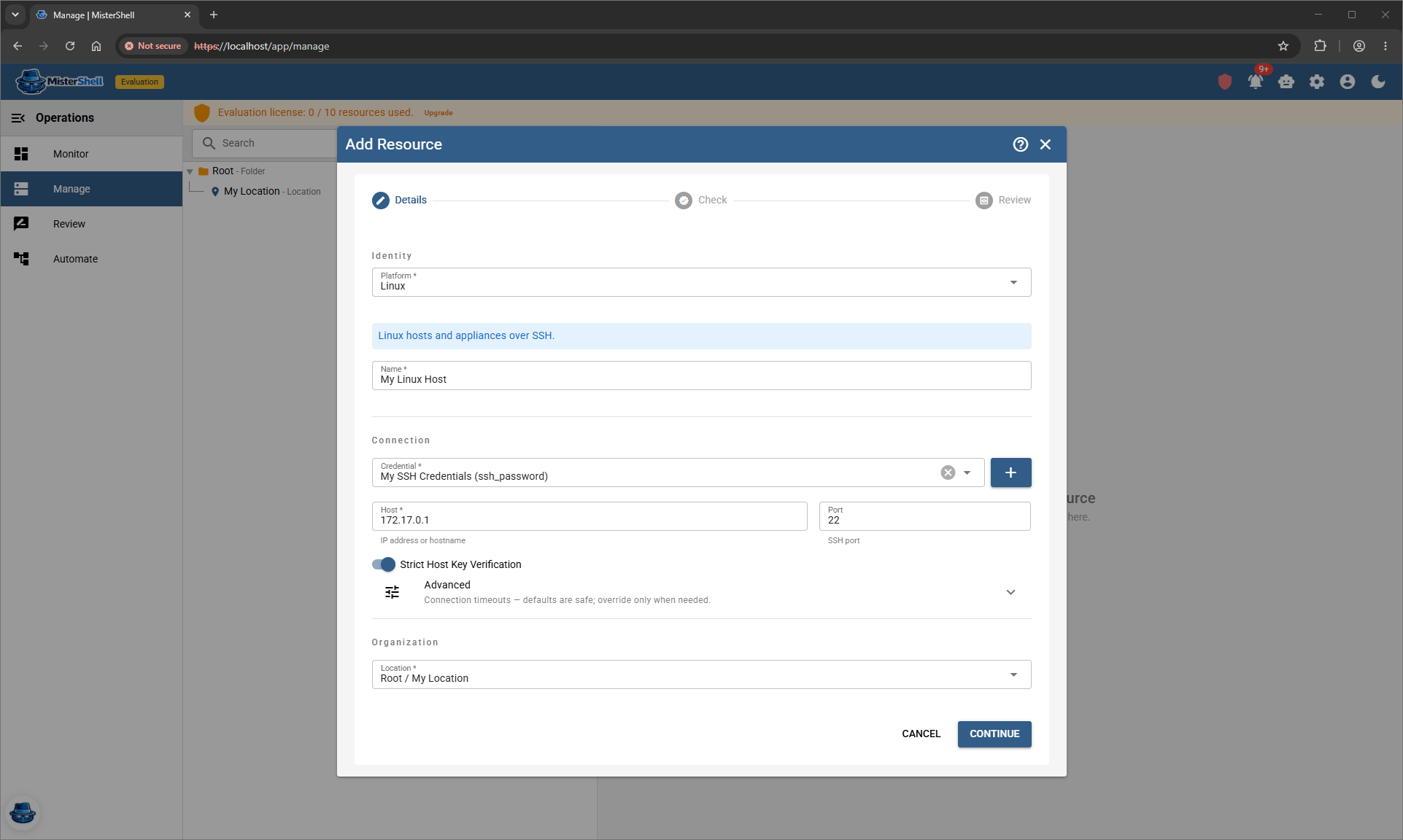Reload the browser page
The height and width of the screenshot is (840, 1403).
pyautogui.click(x=70, y=46)
